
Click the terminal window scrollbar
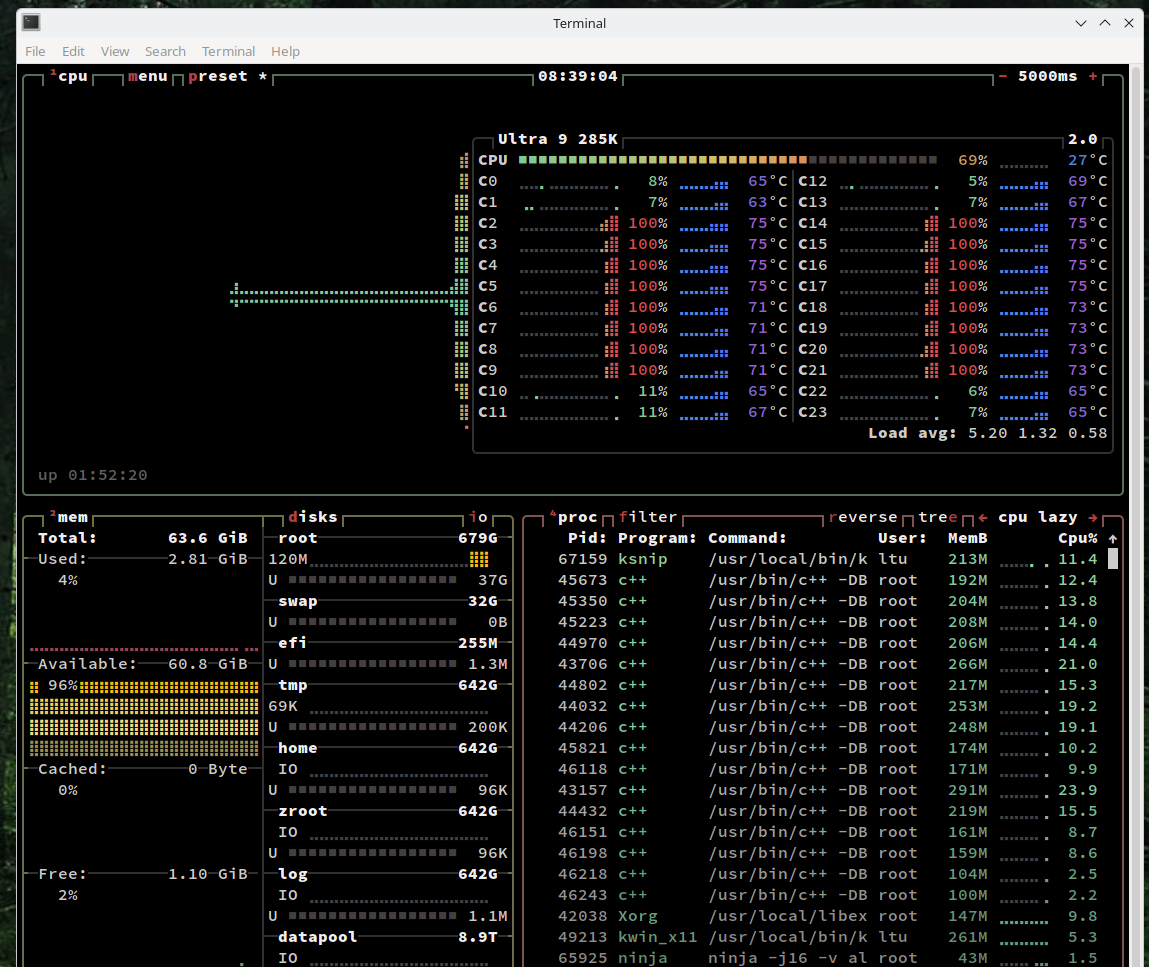pyautogui.click(x=1137, y=516)
